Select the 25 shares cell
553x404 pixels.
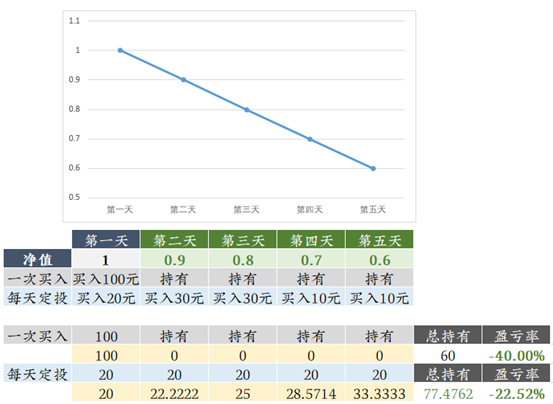pos(243,392)
